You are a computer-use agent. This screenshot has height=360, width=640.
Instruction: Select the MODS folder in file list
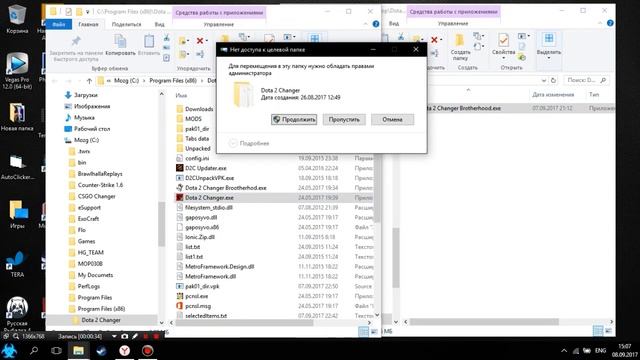click(x=193, y=119)
